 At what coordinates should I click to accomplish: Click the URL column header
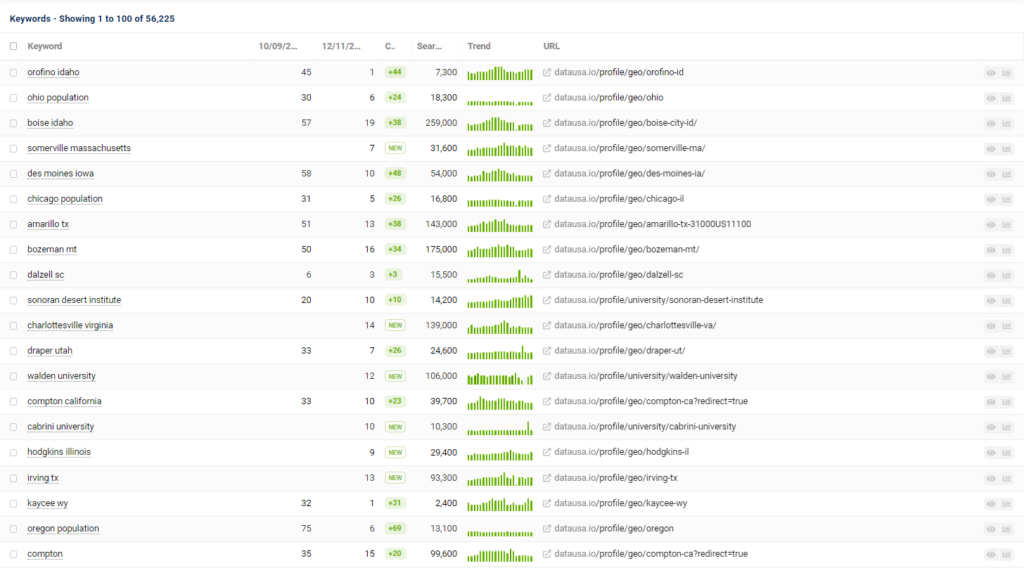pyautogui.click(x=551, y=46)
